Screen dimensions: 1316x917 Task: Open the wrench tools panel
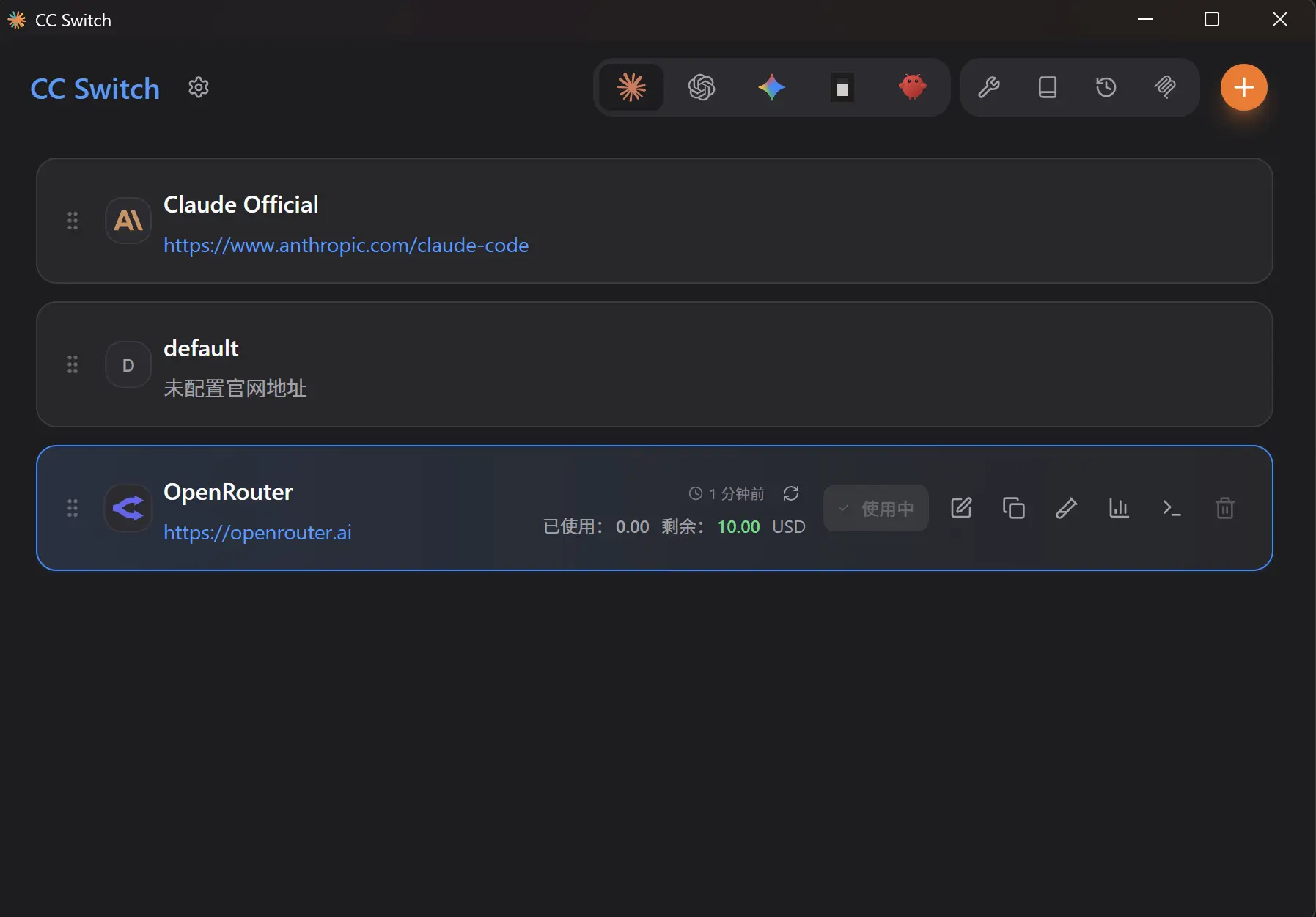(989, 88)
